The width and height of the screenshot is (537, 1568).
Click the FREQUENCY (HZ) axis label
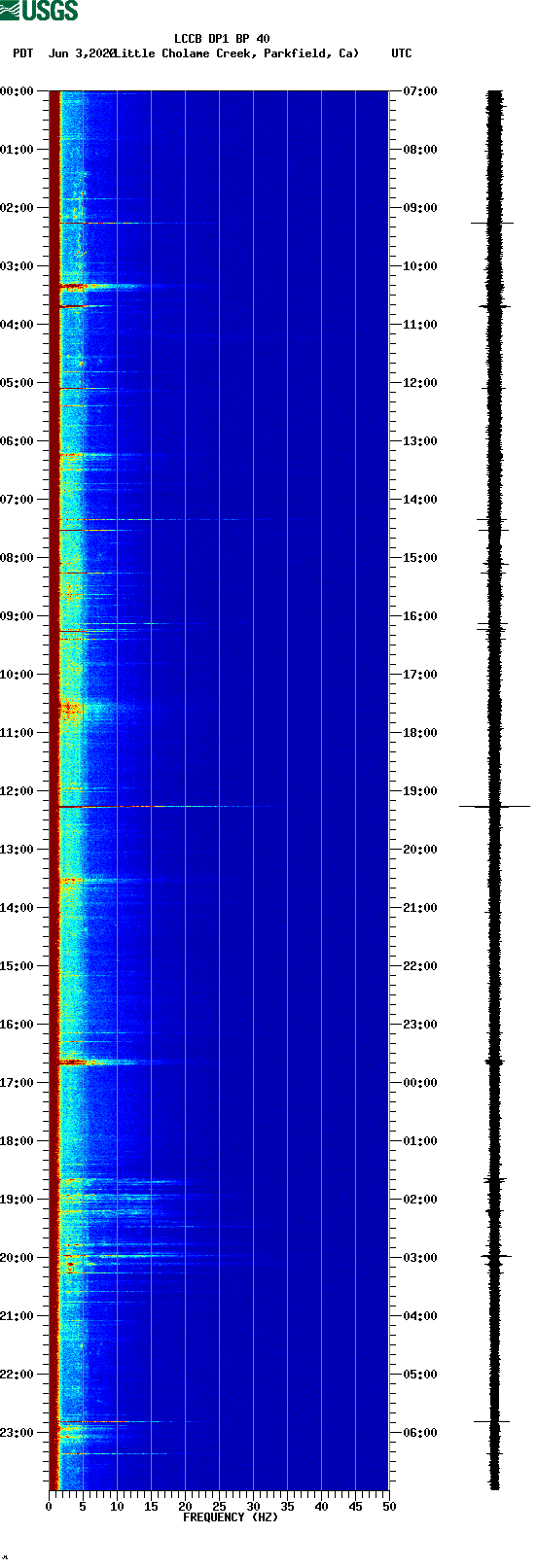231,1517
